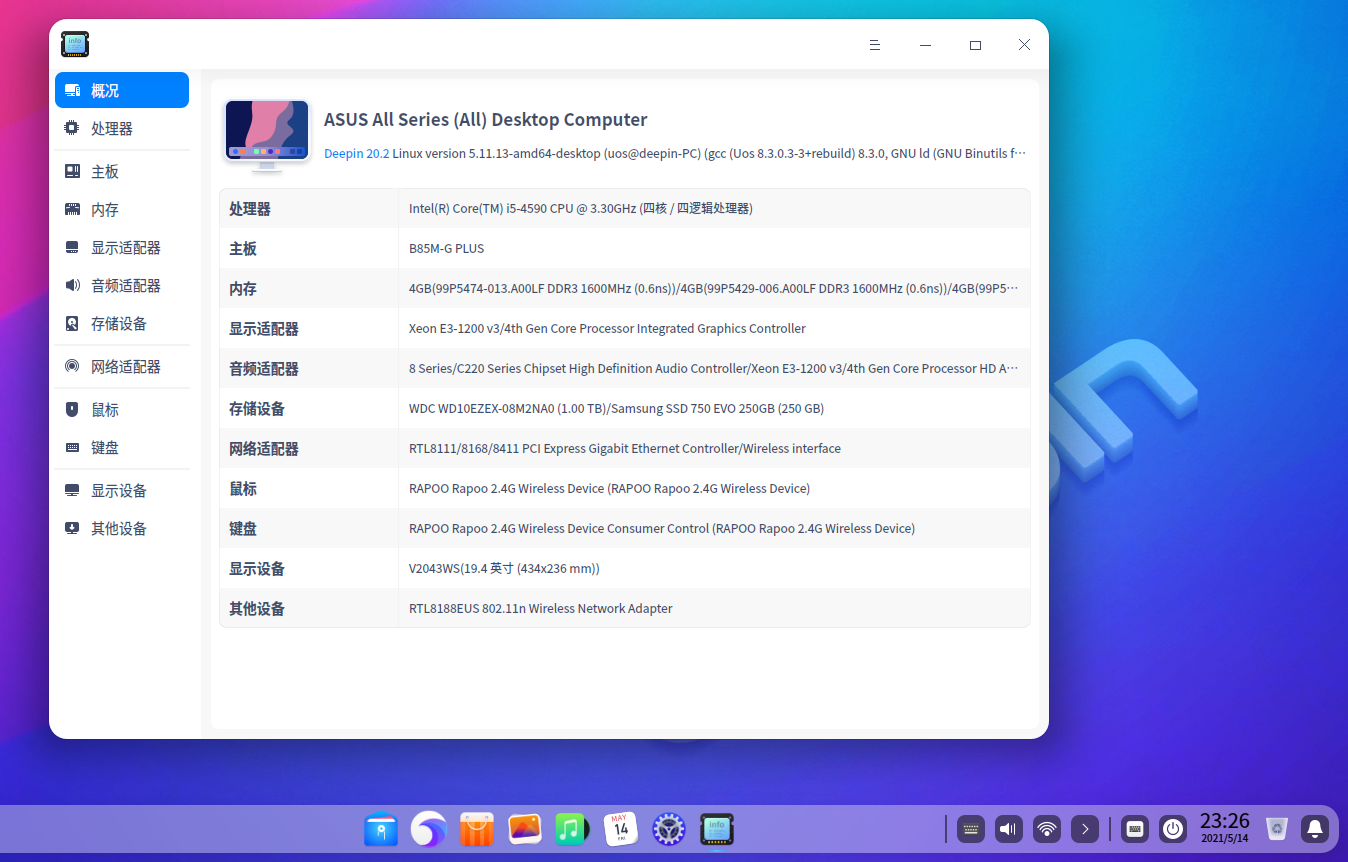View 存储设备 storage devices from sidebar
This screenshot has width=1348, height=862.
(122, 324)
